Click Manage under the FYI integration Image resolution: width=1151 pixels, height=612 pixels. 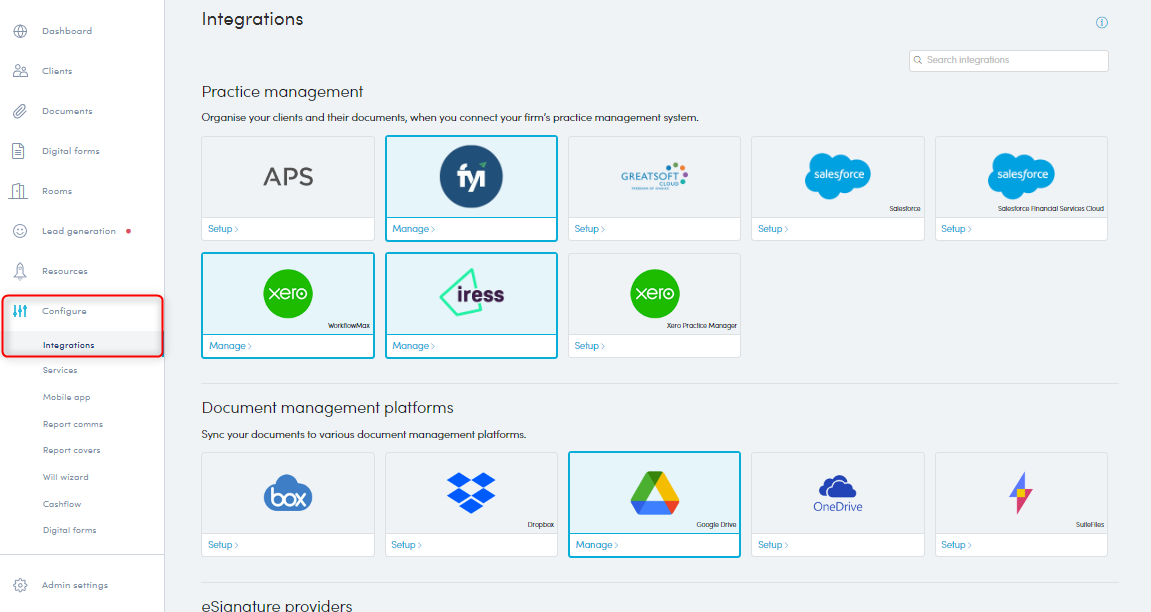click(x=413, y=229)
